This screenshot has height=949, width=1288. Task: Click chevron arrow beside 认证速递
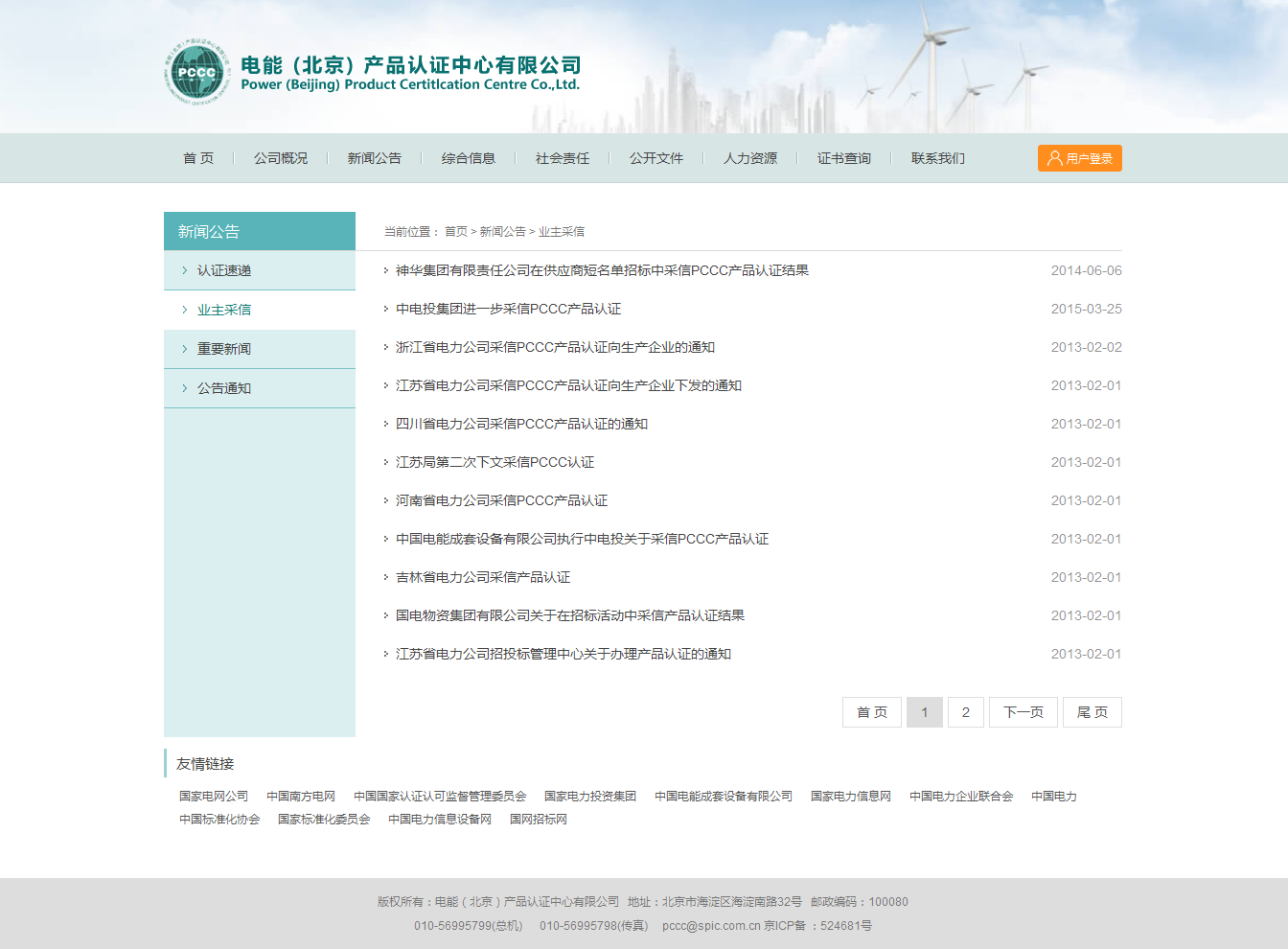(x=184, y=270)
